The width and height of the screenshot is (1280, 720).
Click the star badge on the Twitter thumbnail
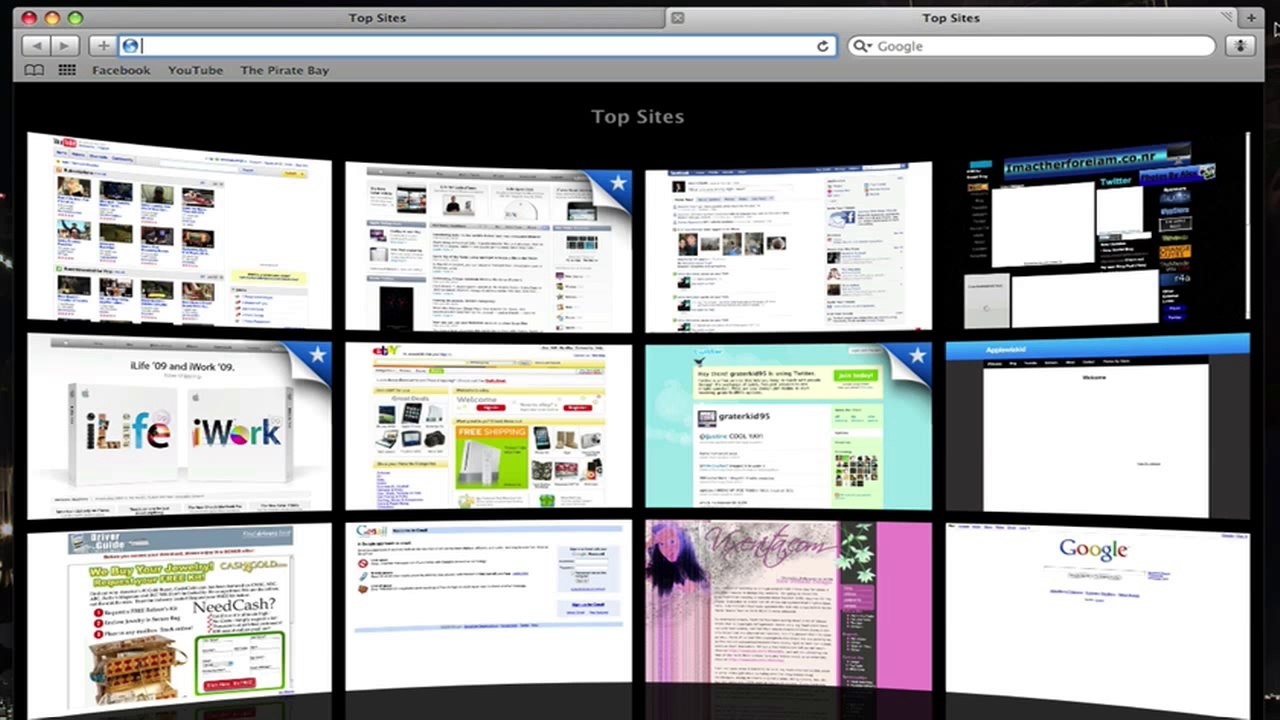point(916,355)
